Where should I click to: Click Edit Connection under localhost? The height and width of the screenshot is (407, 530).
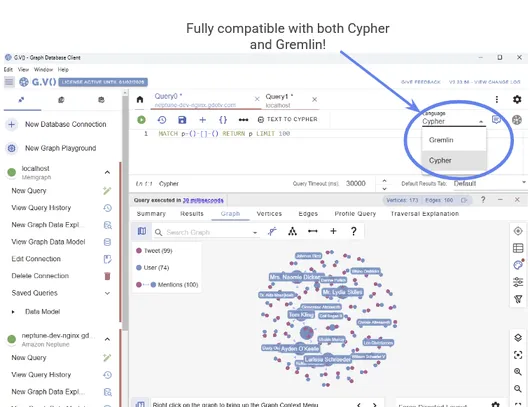36,259
